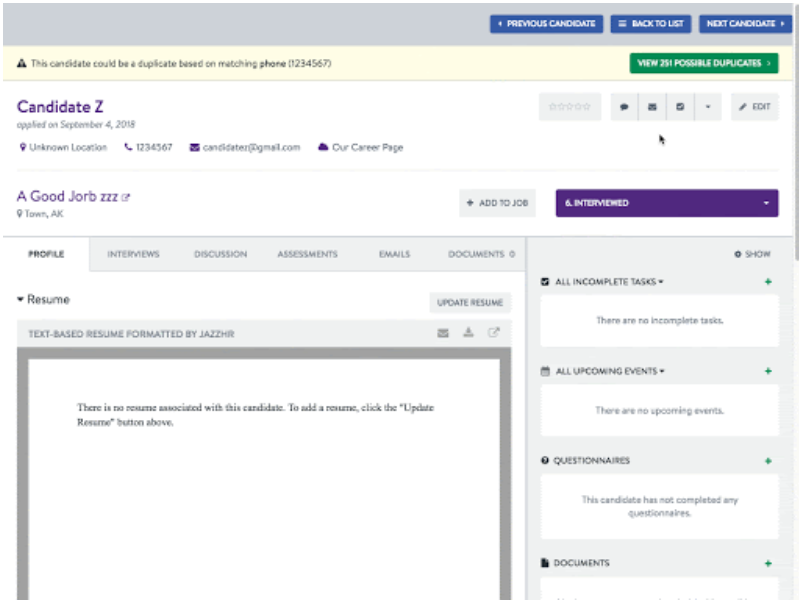Click the comment speech bubble icon
The width and height of the screenshot is (799, 602).
click(x=624, y=107)
